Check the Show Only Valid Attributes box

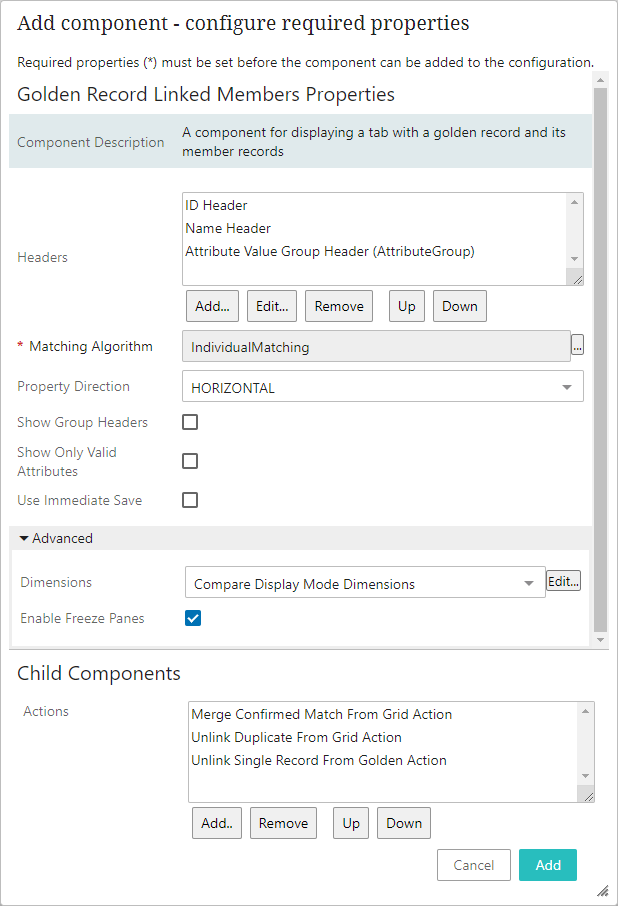[x=190, y=461]
